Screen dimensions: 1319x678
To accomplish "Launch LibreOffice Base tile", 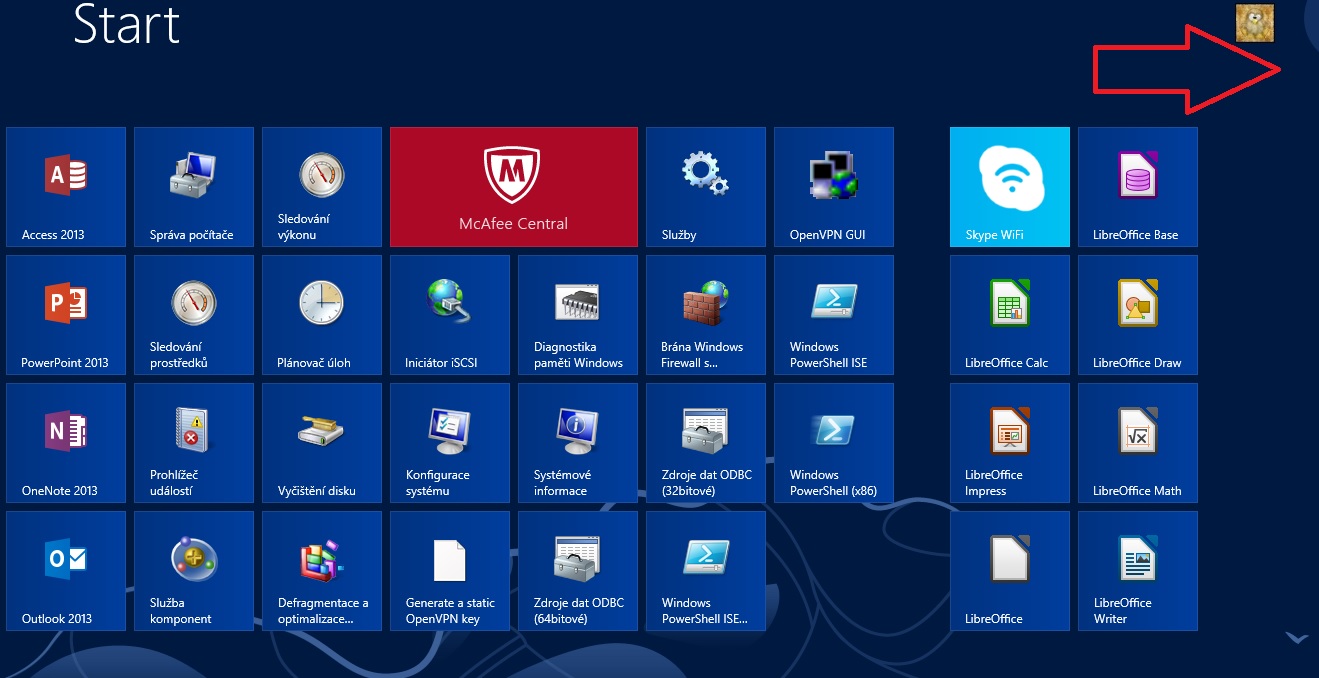I will click(1138, 187).
